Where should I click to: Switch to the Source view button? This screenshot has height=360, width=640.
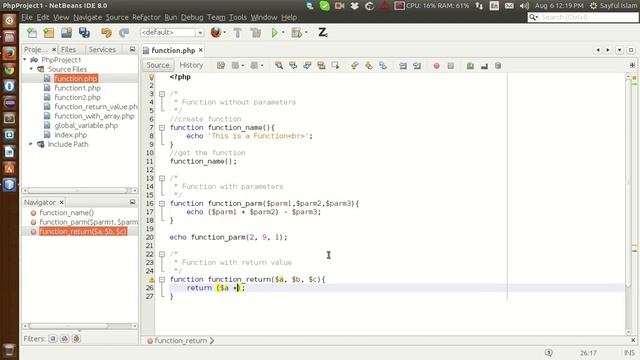click(158, 65)
